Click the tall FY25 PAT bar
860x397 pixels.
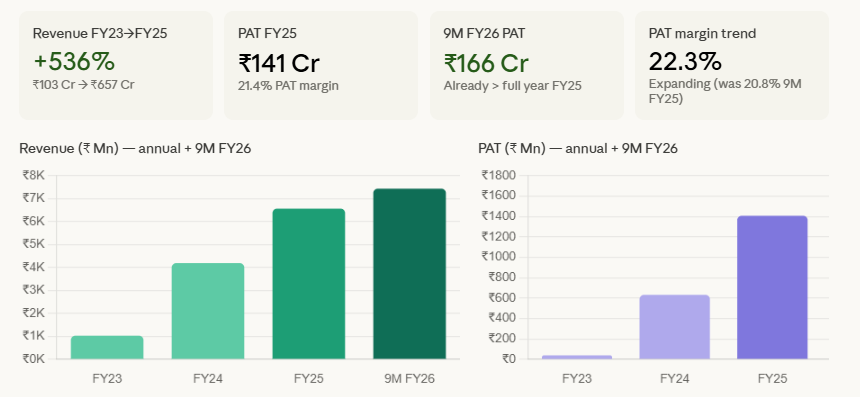pos(772,288)
